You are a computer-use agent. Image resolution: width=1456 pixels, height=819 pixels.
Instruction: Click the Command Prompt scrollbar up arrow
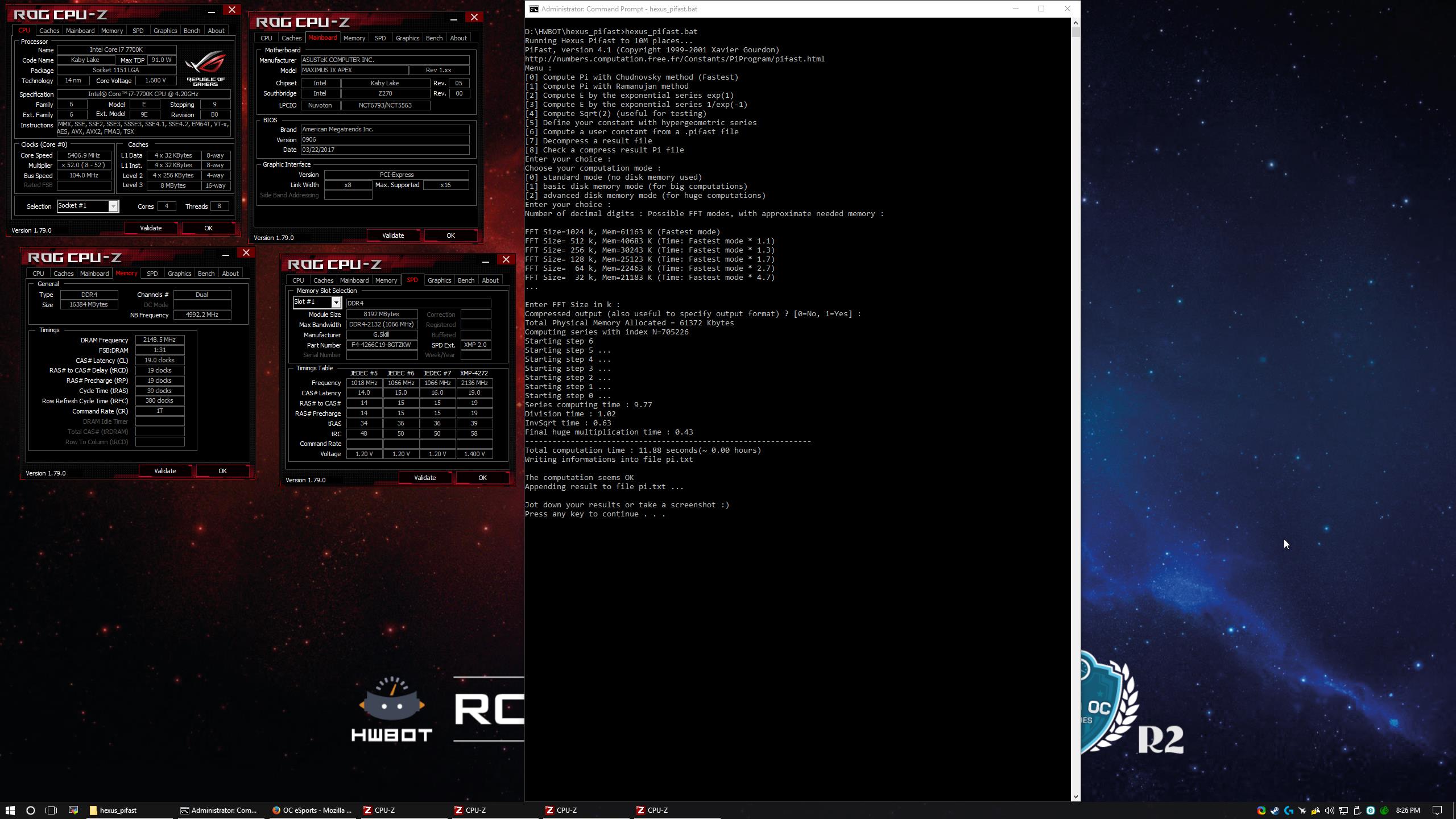(1076, 23)
